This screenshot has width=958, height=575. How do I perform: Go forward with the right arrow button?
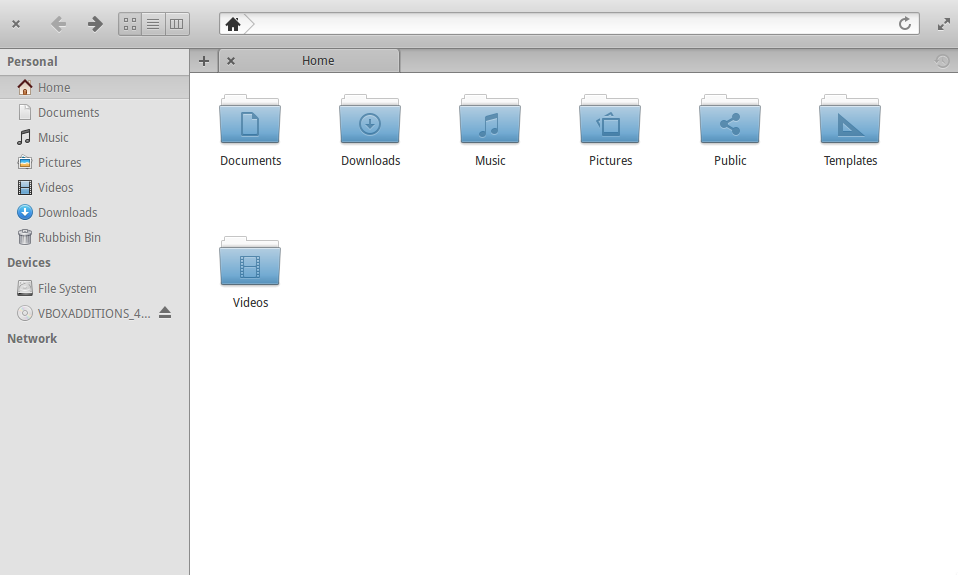95,24
